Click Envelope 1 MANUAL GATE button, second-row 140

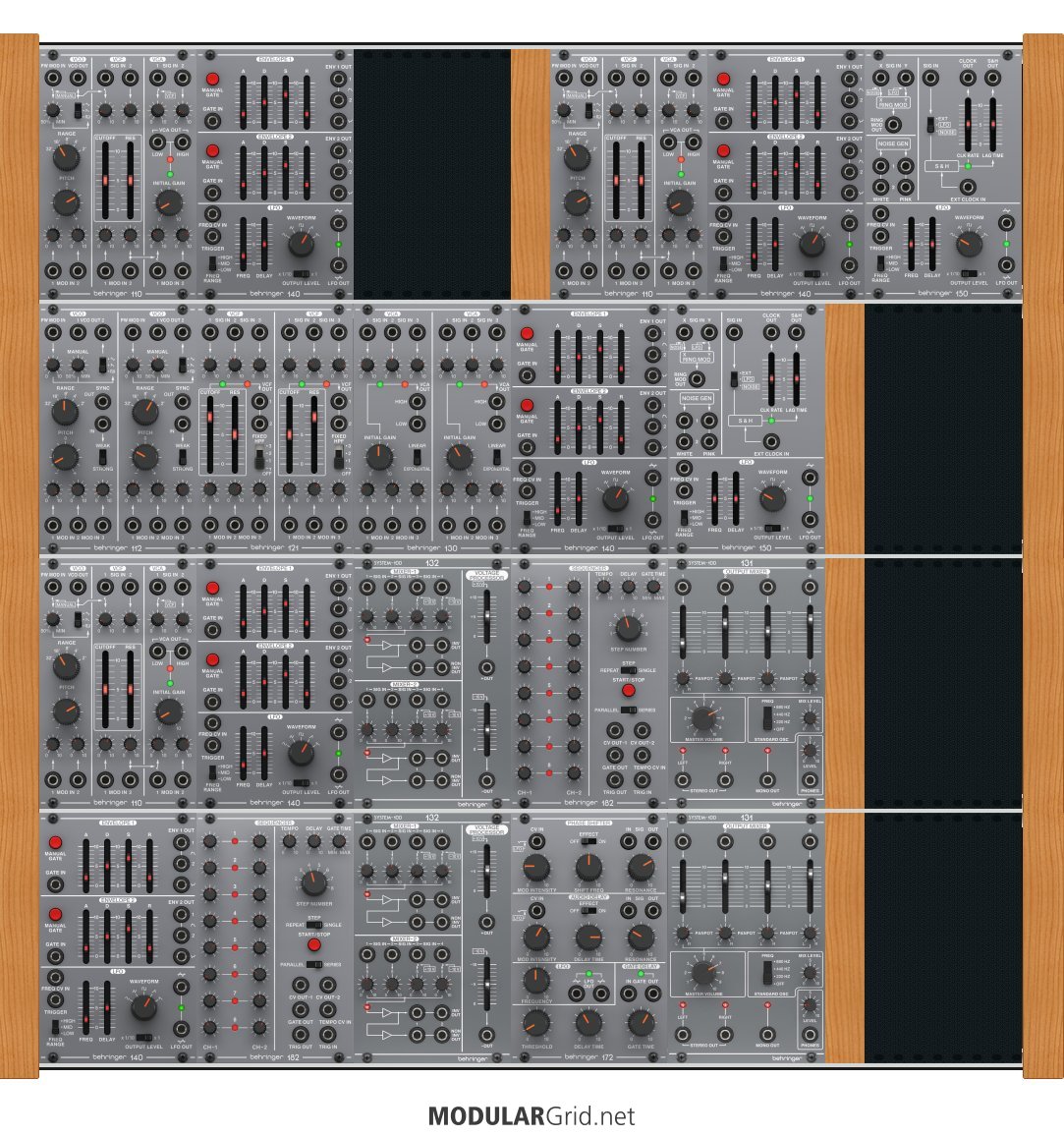tap(527, 333)
